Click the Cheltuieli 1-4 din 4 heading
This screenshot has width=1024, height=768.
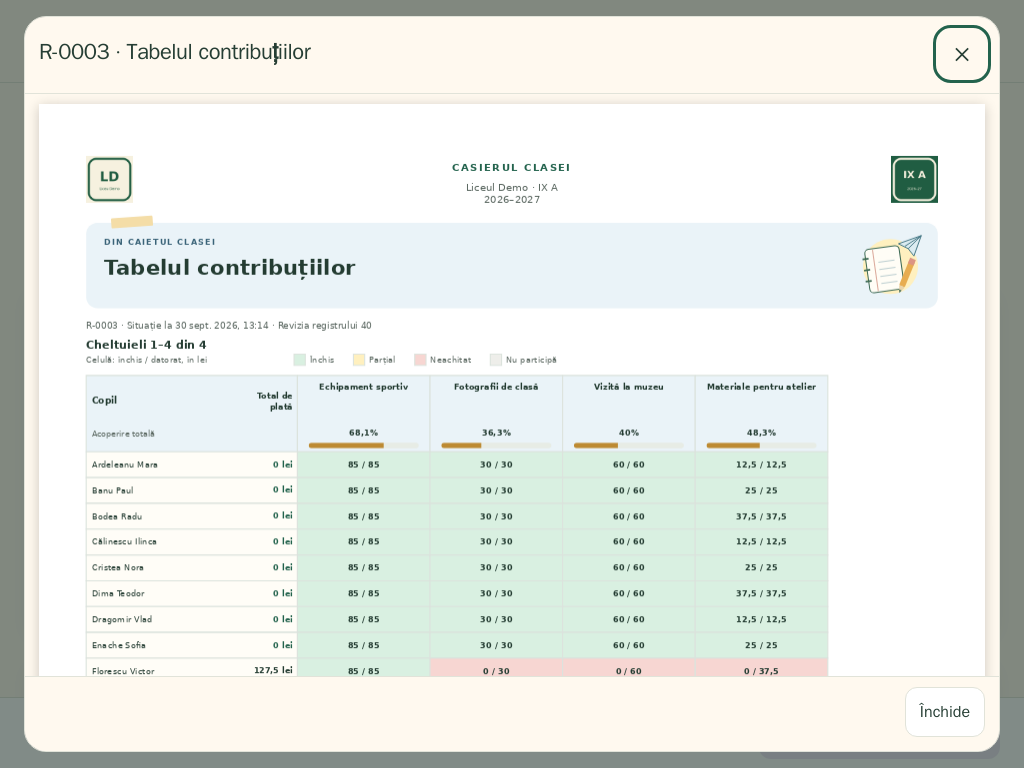point(146,345)
